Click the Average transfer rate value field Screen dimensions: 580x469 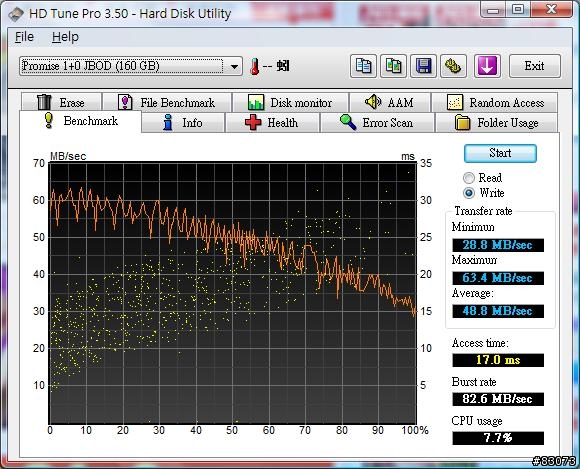(498, 311)
